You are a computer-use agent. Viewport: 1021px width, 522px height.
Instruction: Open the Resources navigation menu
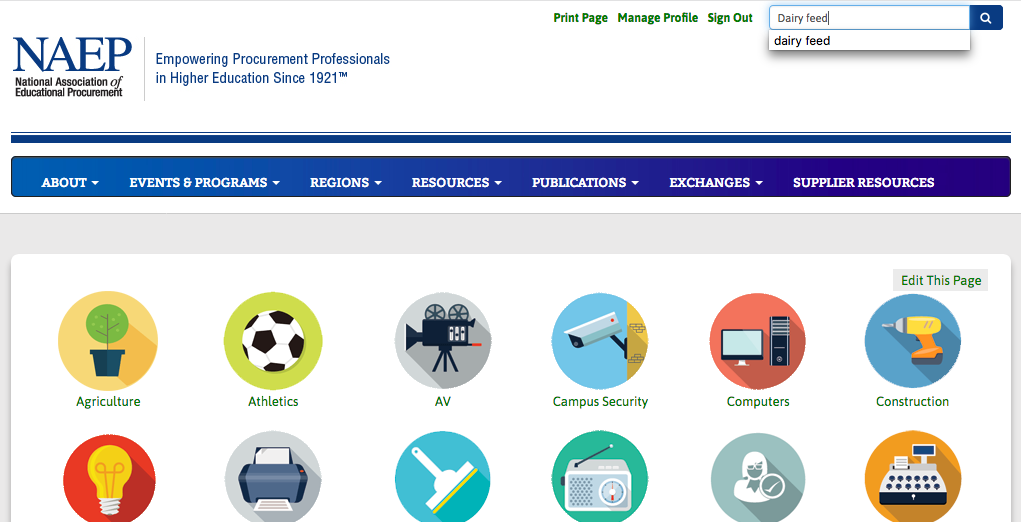[x=456, y=183]
